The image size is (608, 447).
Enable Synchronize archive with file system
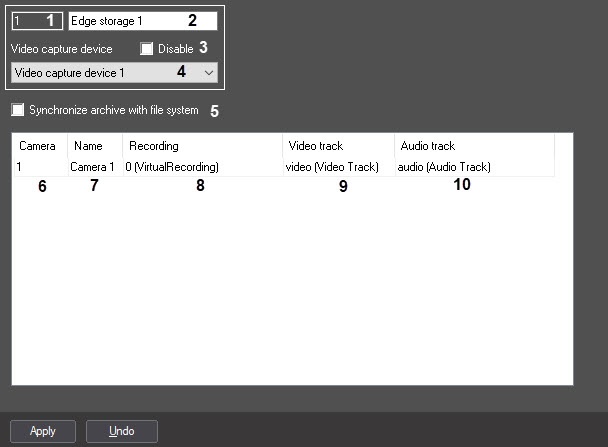(x=17, y=110)
